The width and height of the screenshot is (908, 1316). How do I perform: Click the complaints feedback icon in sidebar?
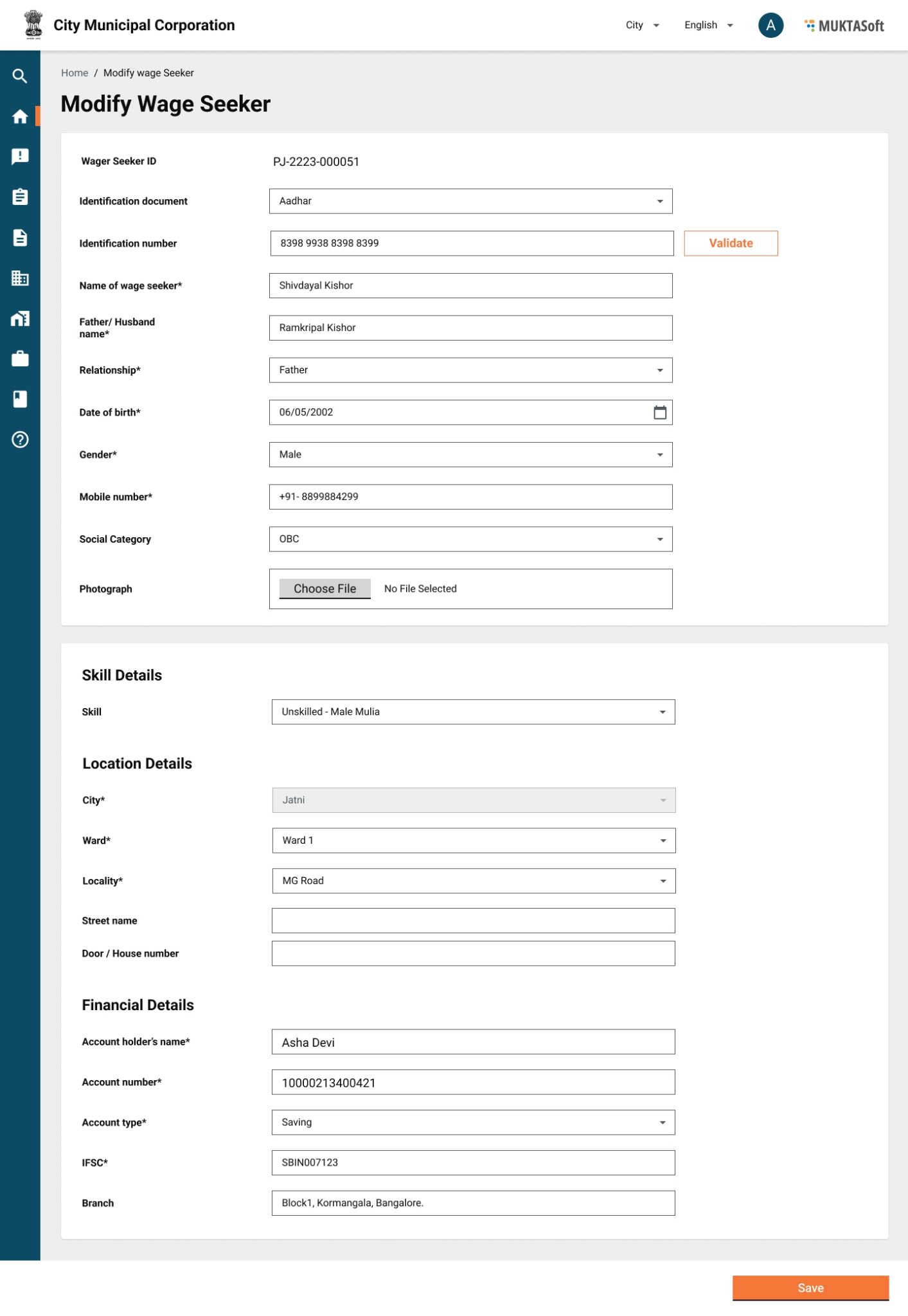pos(20,157)
